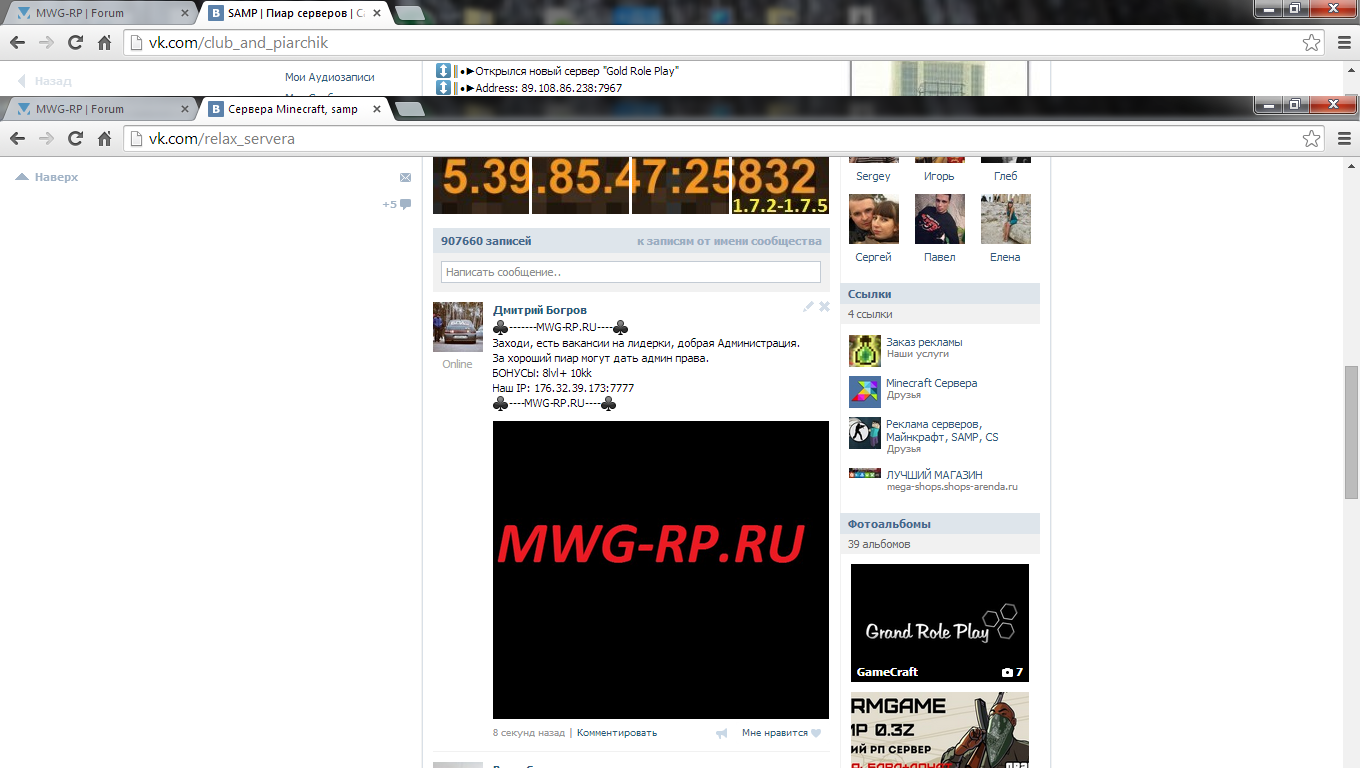Switch to 'Сервера Minecraft, samp' tab
The image size is (1360, 768).
point(292,109)
